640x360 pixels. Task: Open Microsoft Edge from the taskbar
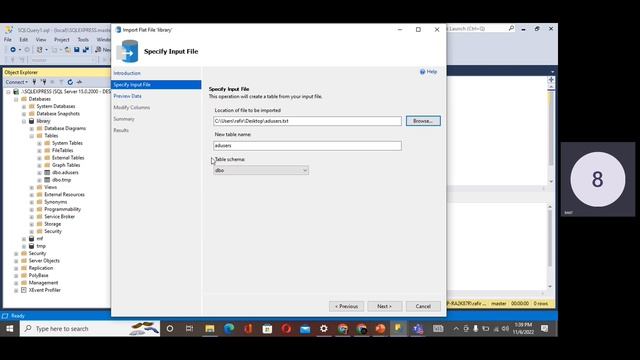(x=229, y=329)
